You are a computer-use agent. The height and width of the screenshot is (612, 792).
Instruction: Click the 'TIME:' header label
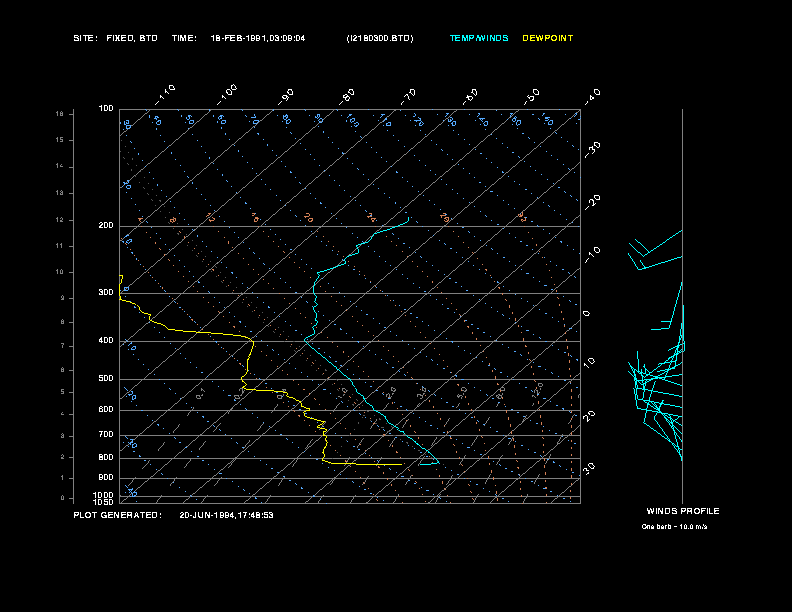184,38
